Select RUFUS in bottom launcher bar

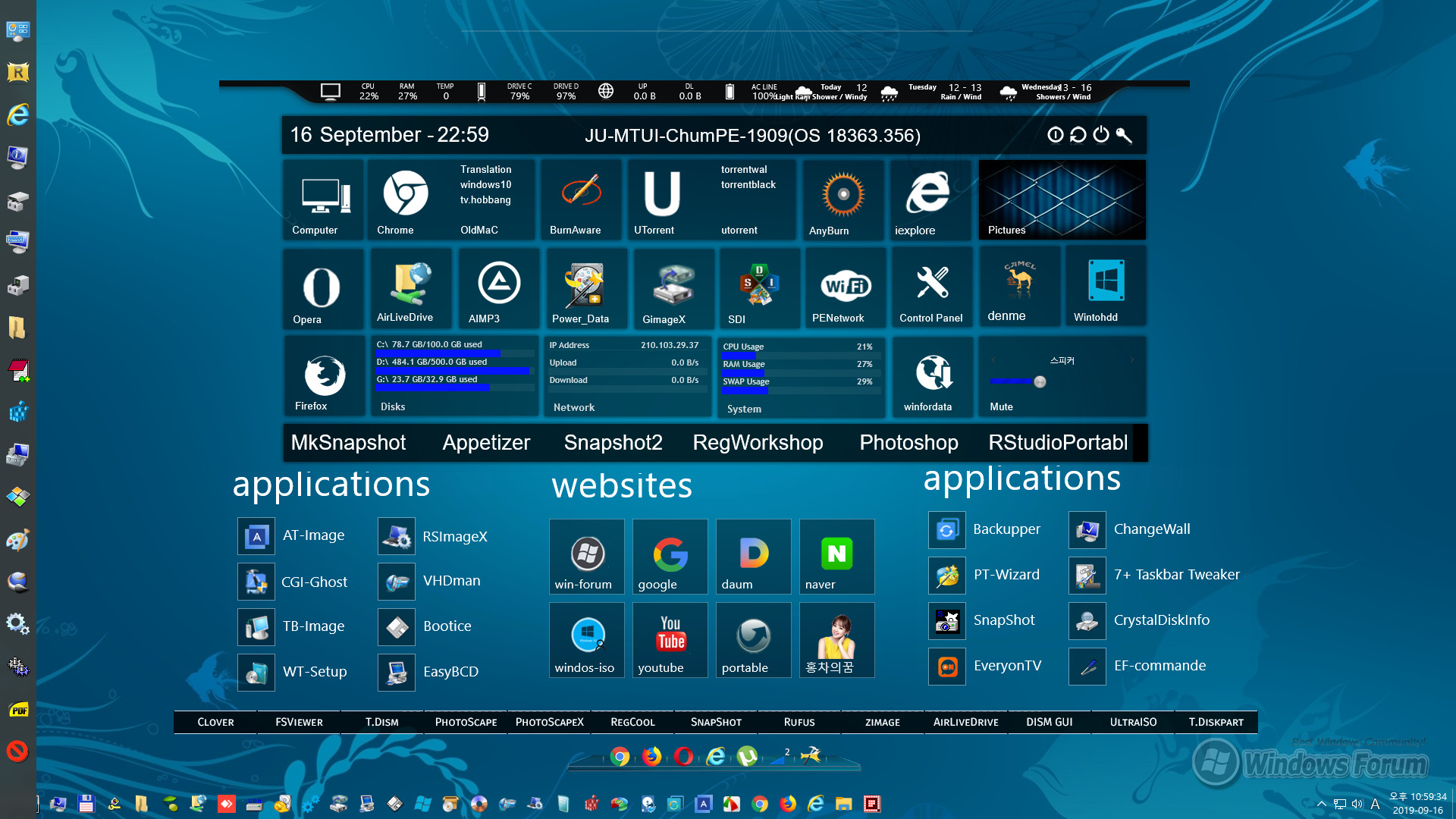pos(799,723)
